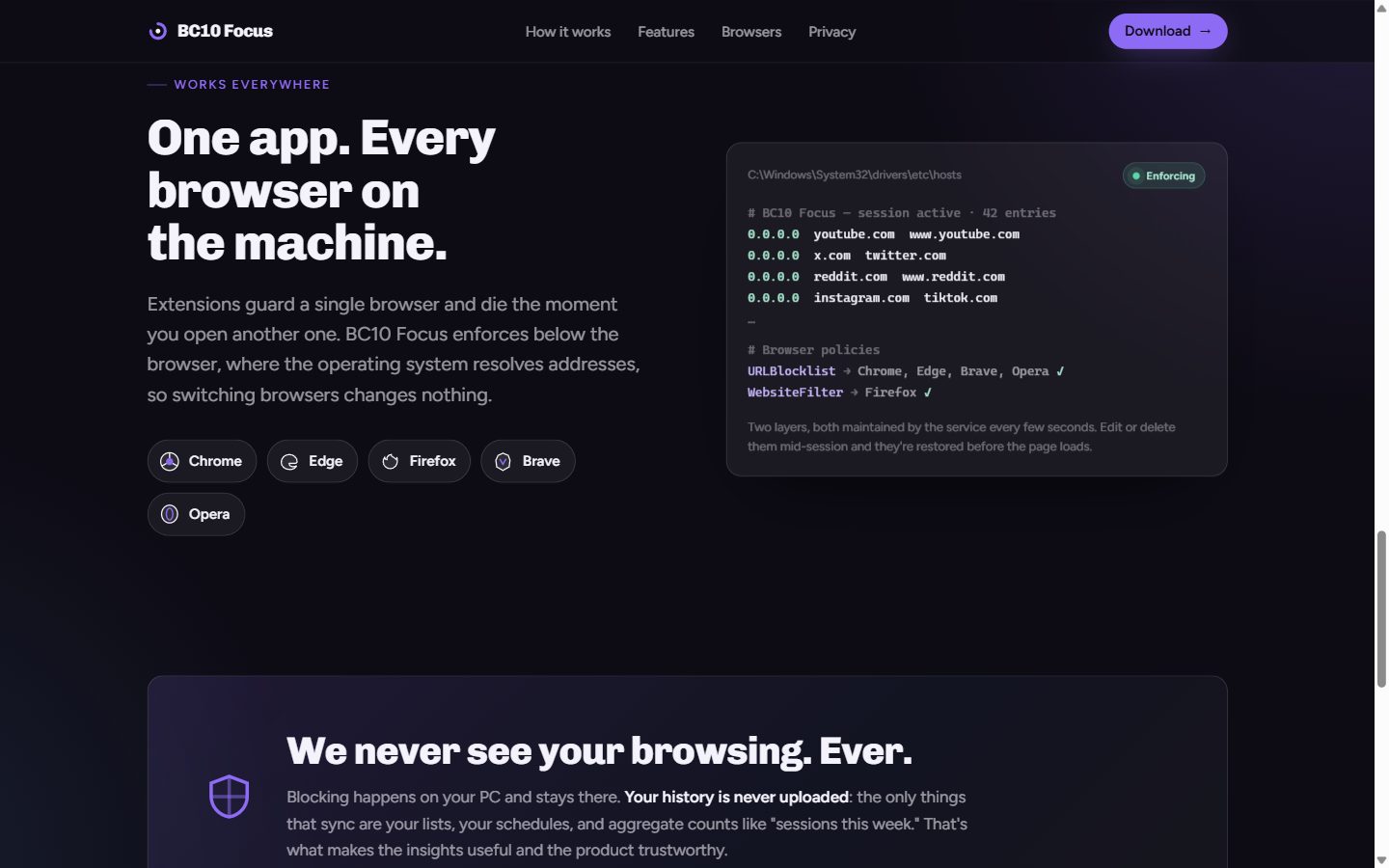Click the Firefox browser icon in chip
1389x868 pixels.
pos(390,461)
